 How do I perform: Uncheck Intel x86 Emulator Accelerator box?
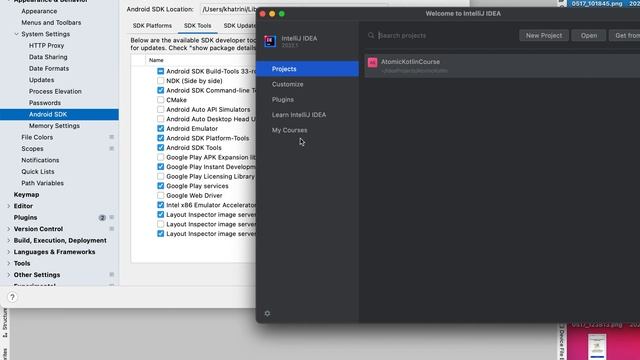(x=160, y=205)
